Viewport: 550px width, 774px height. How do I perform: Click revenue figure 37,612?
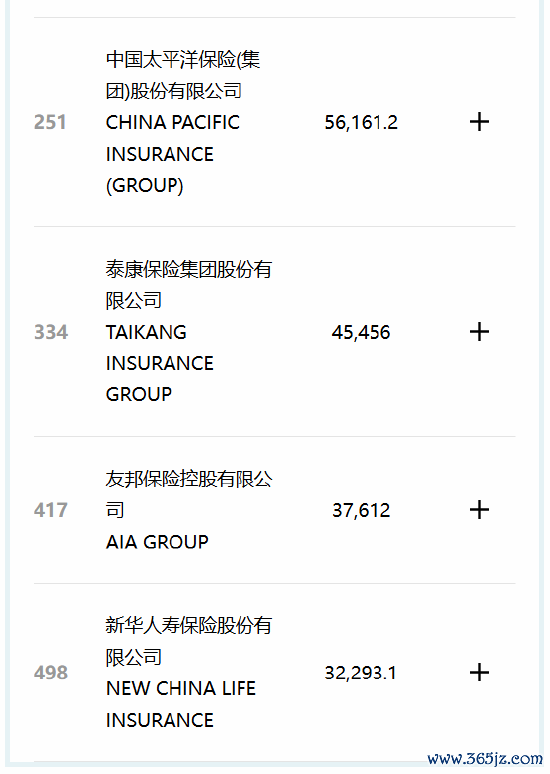tap(361, 510)
